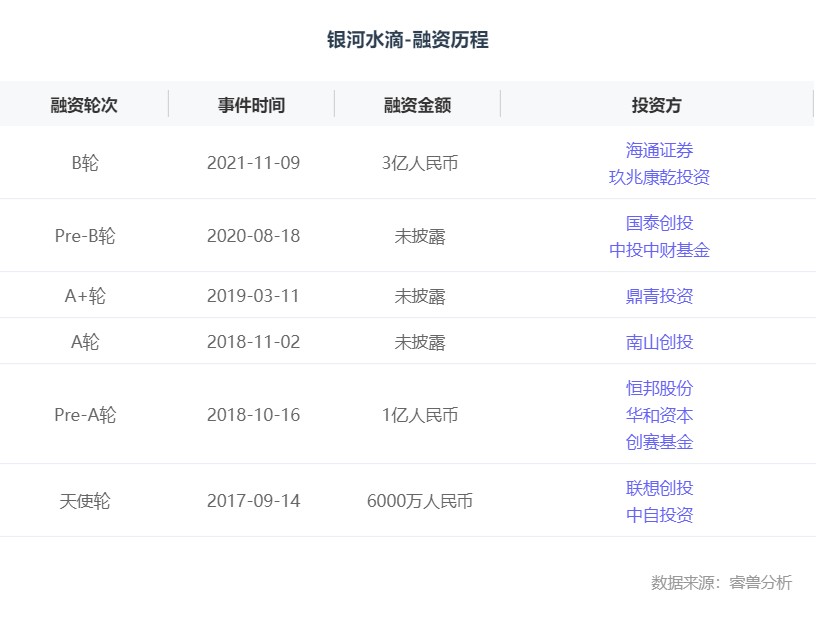Viewport: 816px width, 624px height.
Task: Select the date 2018-10-16
Action: [253, 415]
